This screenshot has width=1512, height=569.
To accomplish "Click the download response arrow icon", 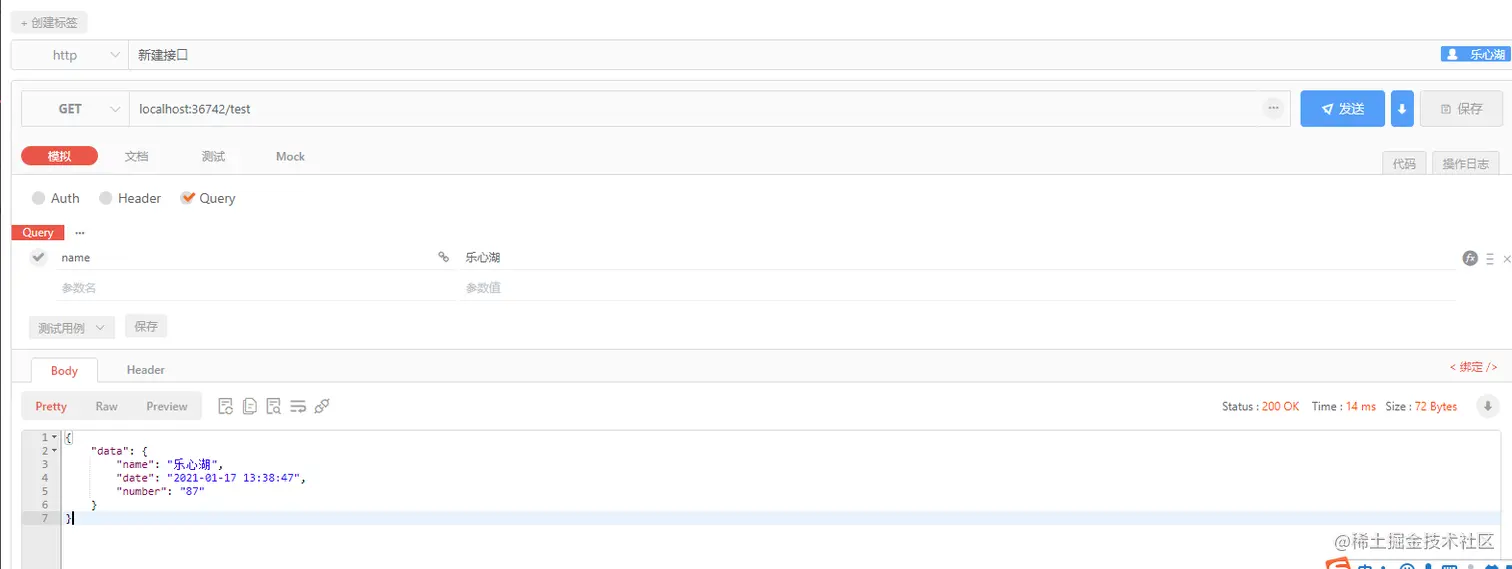I will click(1488, 406).
